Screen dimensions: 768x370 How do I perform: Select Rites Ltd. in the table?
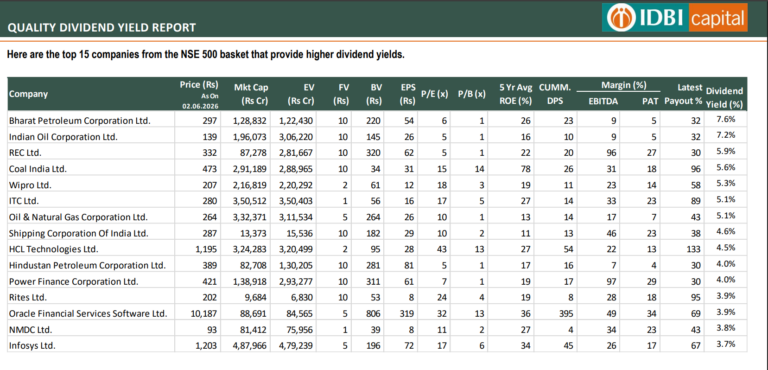click(28, 297)
